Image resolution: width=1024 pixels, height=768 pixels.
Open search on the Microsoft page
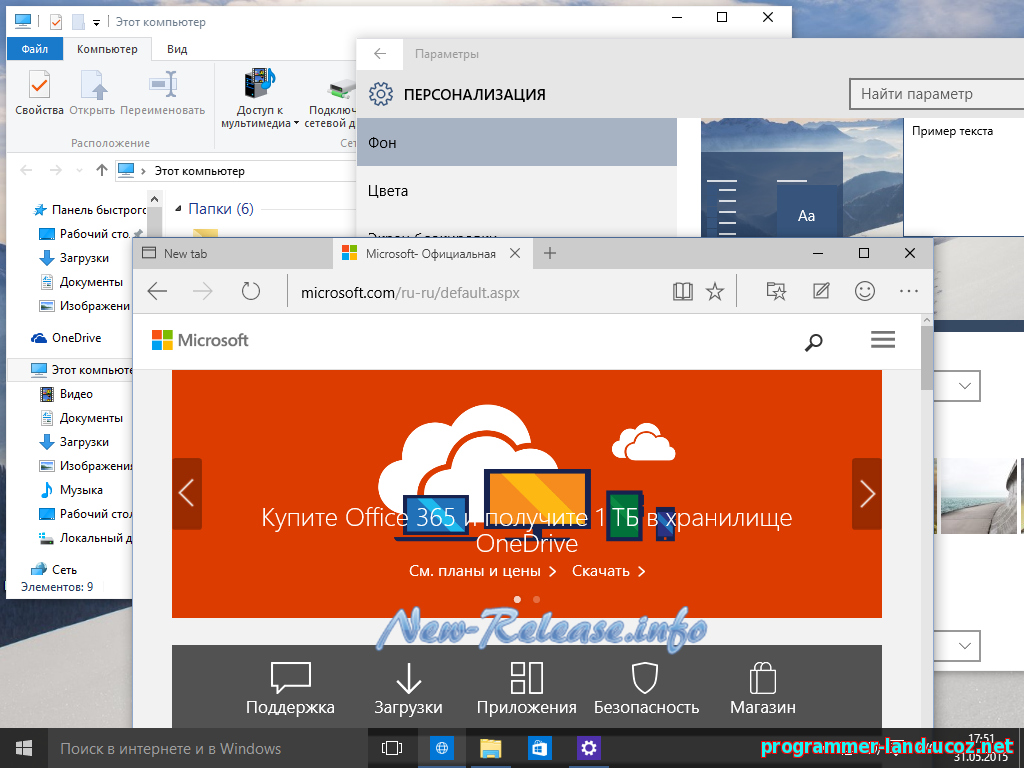point(814,342)
